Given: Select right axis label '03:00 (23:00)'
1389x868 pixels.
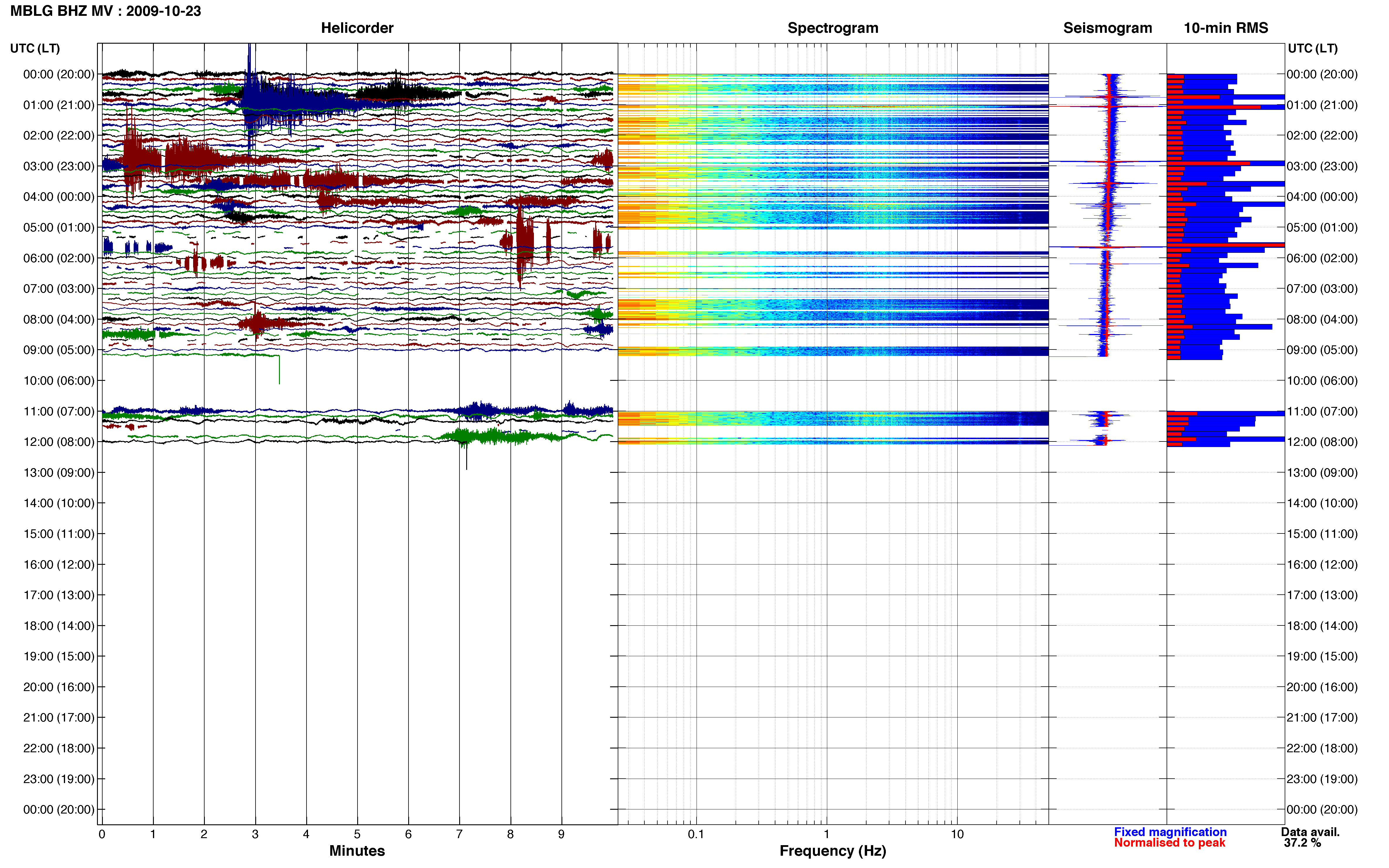Looking at the screenshot, I should pyautogui.click(x=1322, y=166).
